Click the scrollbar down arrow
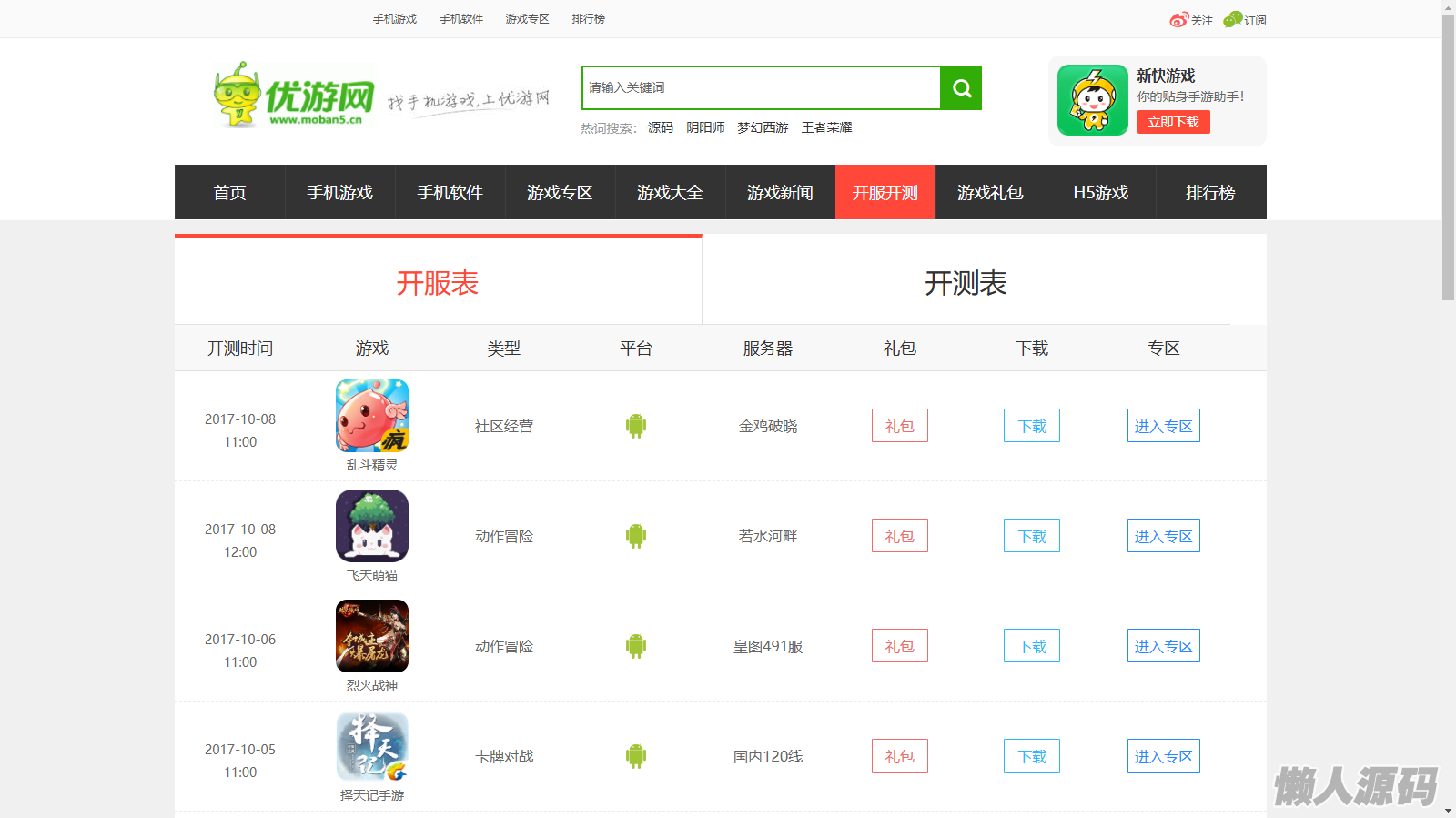This screenshot has height=818, width=1456. click(x=1449, y=811)
